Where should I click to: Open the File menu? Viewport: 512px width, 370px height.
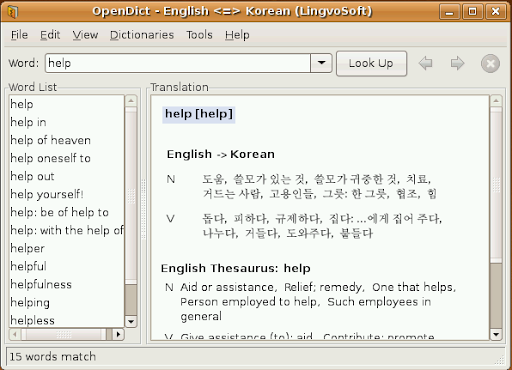[19, 35]
